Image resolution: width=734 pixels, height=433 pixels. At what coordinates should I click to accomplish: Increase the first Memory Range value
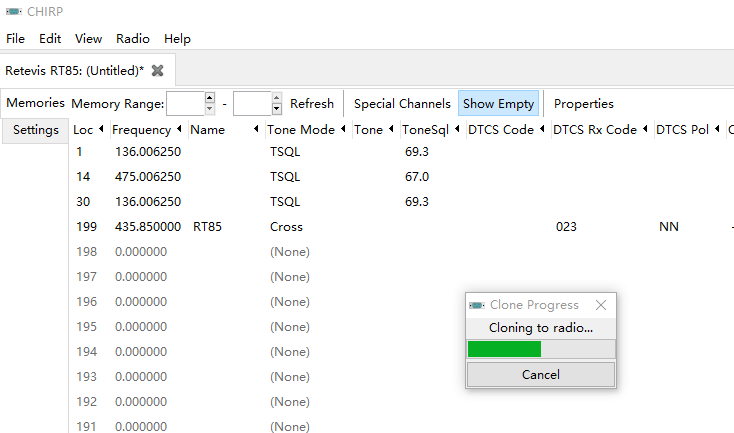click(210, 98)
